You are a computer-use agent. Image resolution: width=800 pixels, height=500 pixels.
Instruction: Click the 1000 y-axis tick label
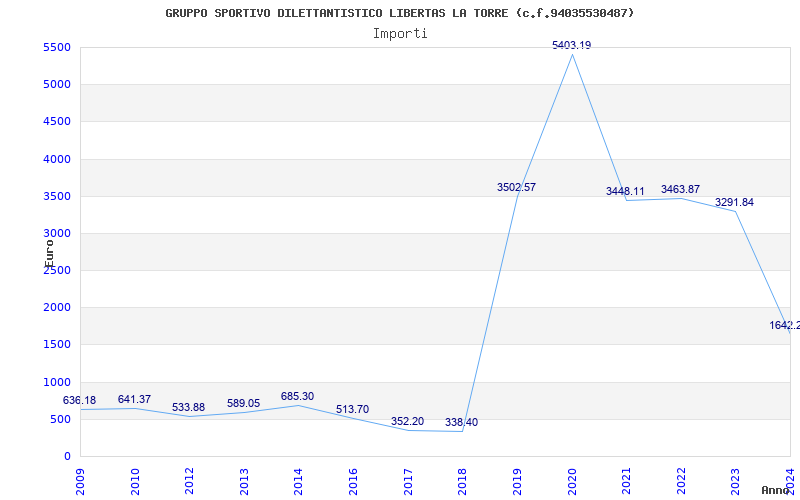pyautogui.click(x=57, y=382)
